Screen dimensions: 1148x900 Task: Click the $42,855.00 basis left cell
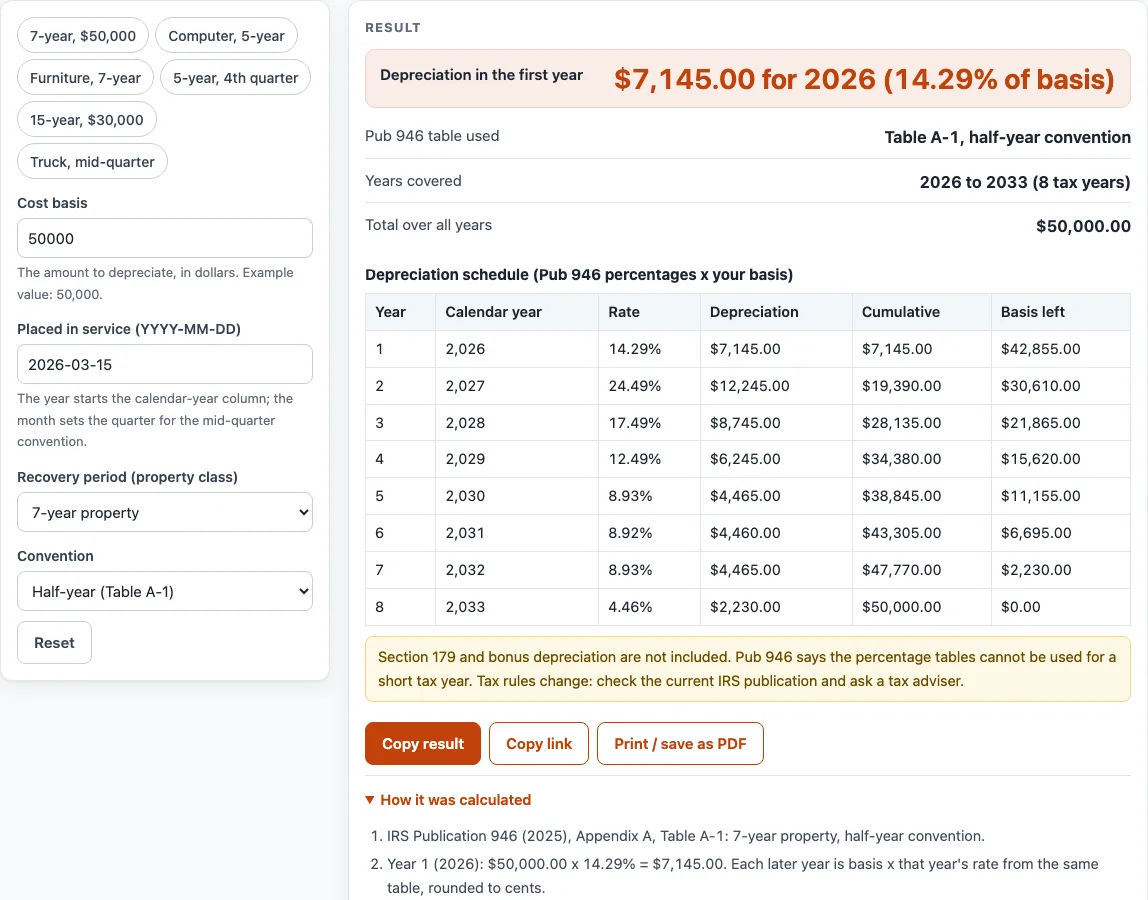tap(1061, 349)
